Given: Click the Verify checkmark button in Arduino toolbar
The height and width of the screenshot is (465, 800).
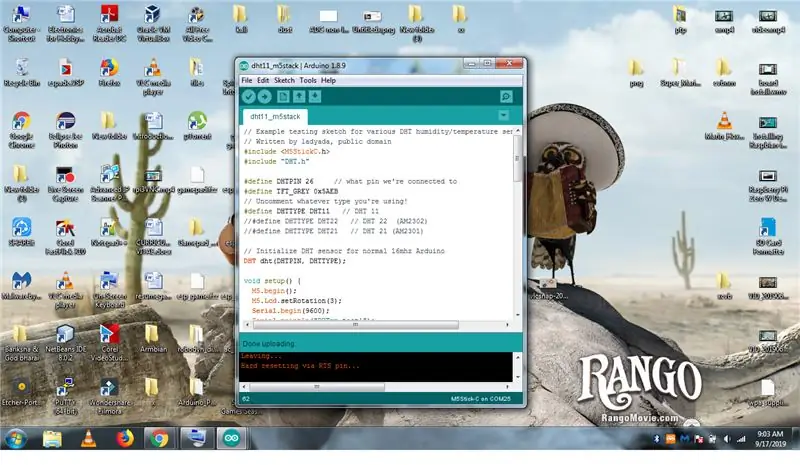Looking at the screenshot, I should click(248, 96).
